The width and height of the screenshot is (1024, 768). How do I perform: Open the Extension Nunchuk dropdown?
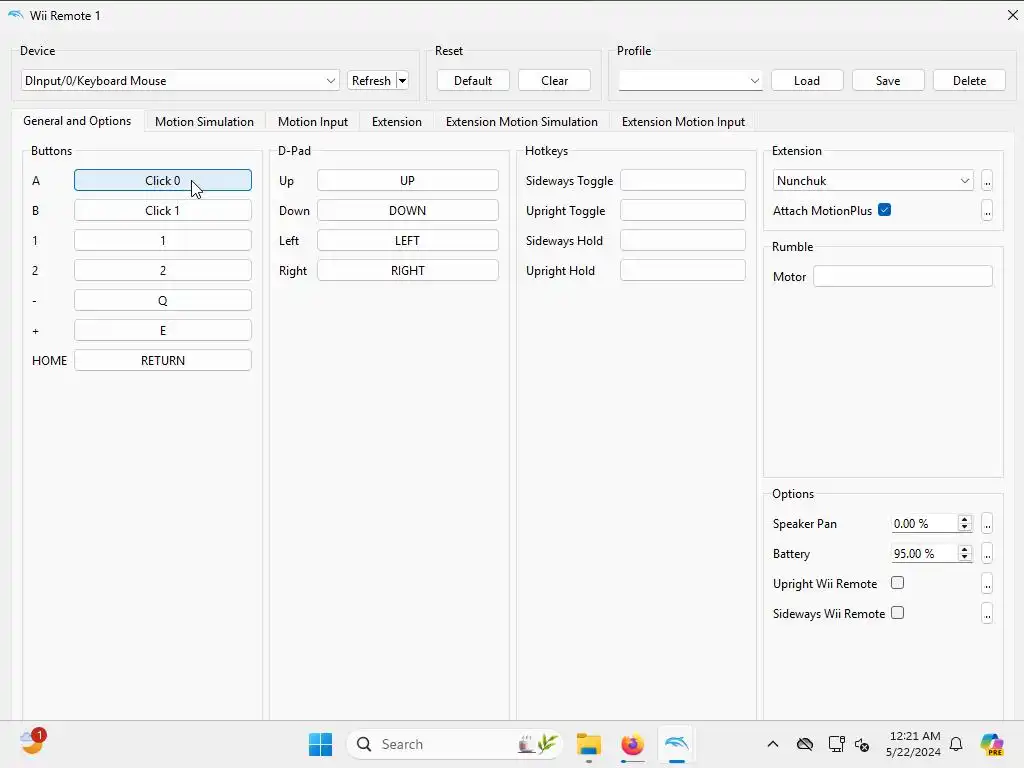[x=872, y=181]
